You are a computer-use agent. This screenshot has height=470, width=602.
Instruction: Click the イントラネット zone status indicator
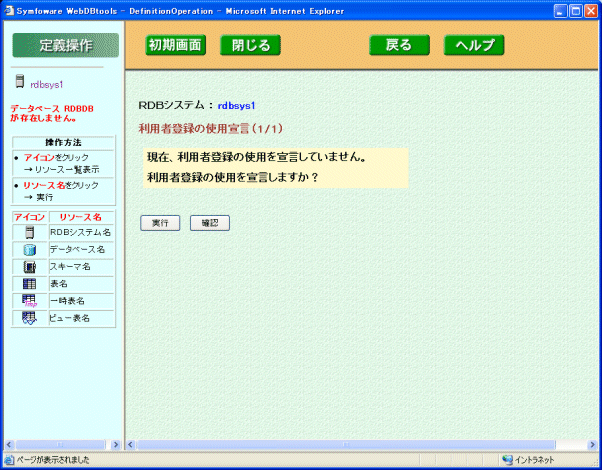[542, 460]
